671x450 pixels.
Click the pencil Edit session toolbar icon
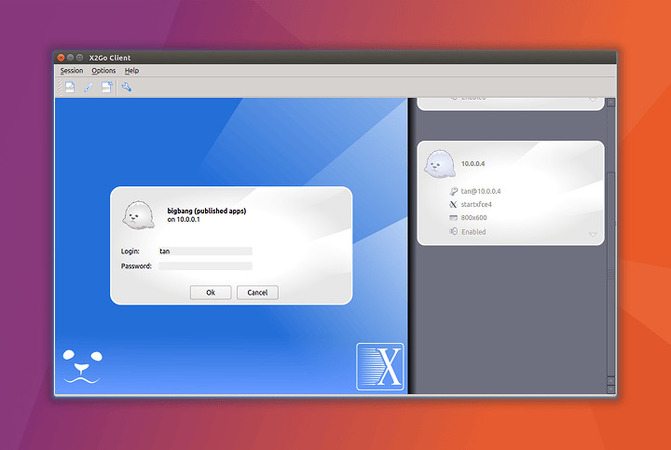coord(88,88)
